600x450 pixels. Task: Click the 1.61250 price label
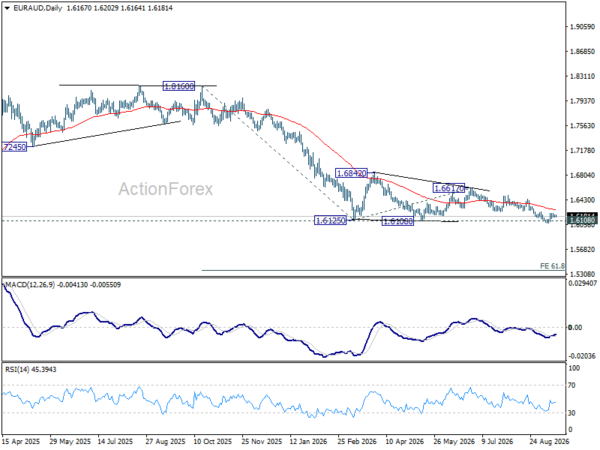(x=330, y=220)
